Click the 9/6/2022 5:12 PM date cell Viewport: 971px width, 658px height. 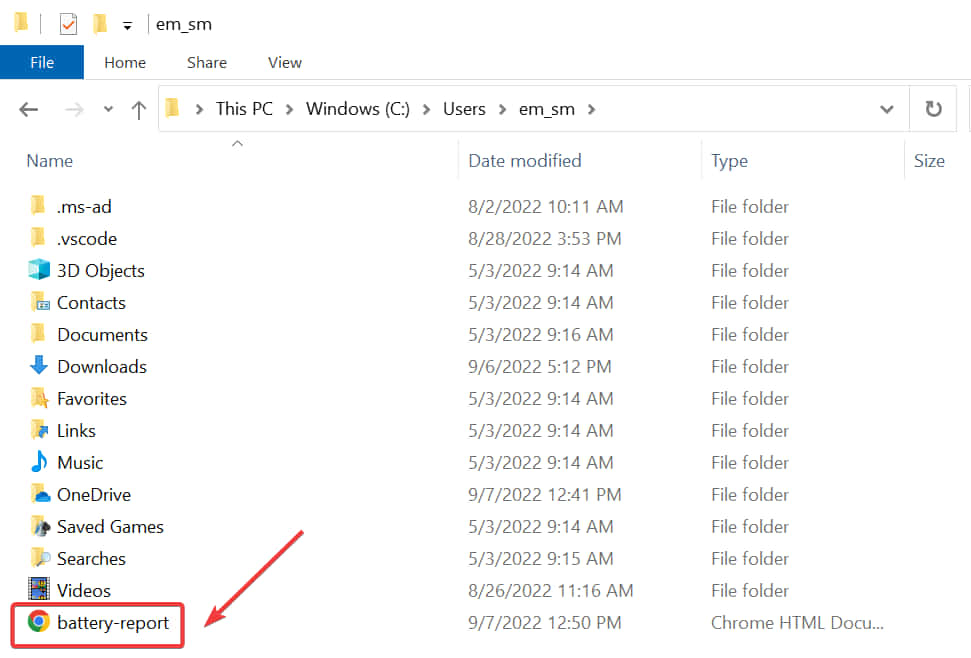[539, 366]
